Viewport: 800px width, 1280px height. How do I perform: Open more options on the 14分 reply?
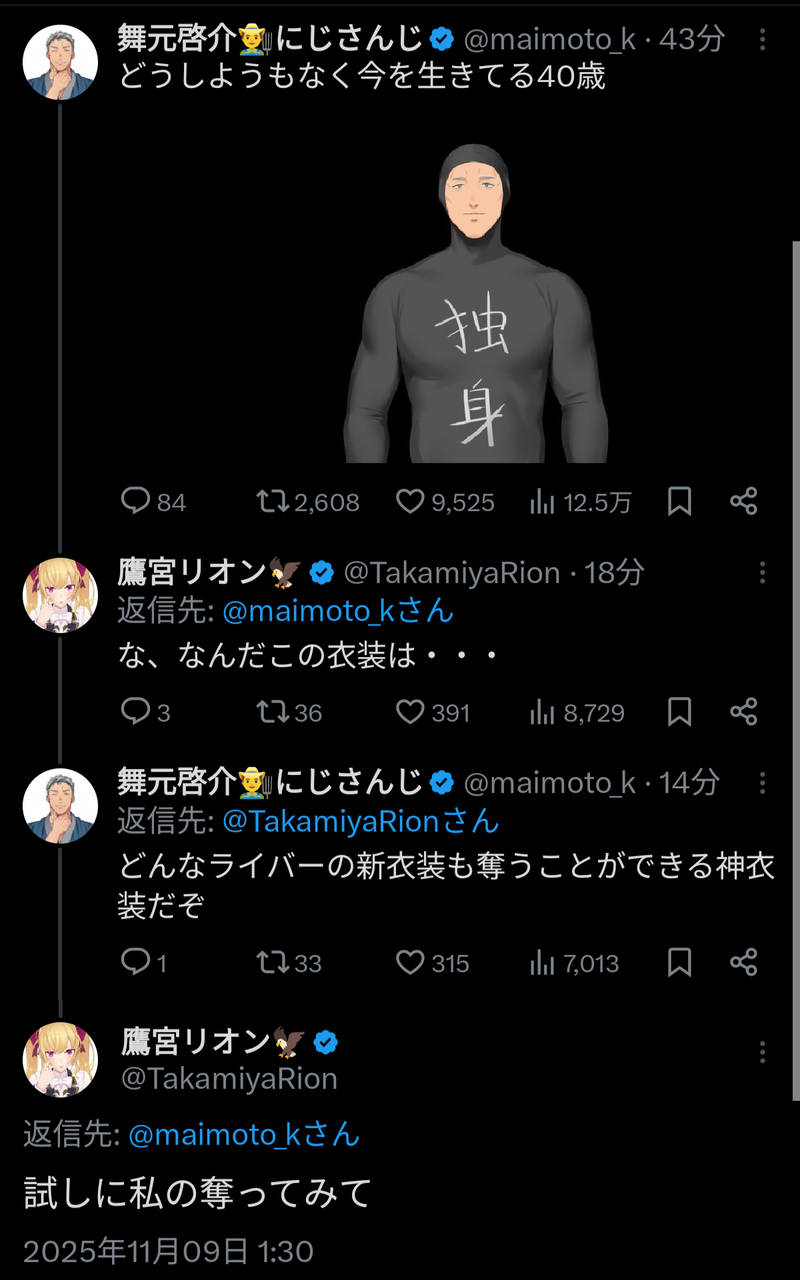click(763, 783)
